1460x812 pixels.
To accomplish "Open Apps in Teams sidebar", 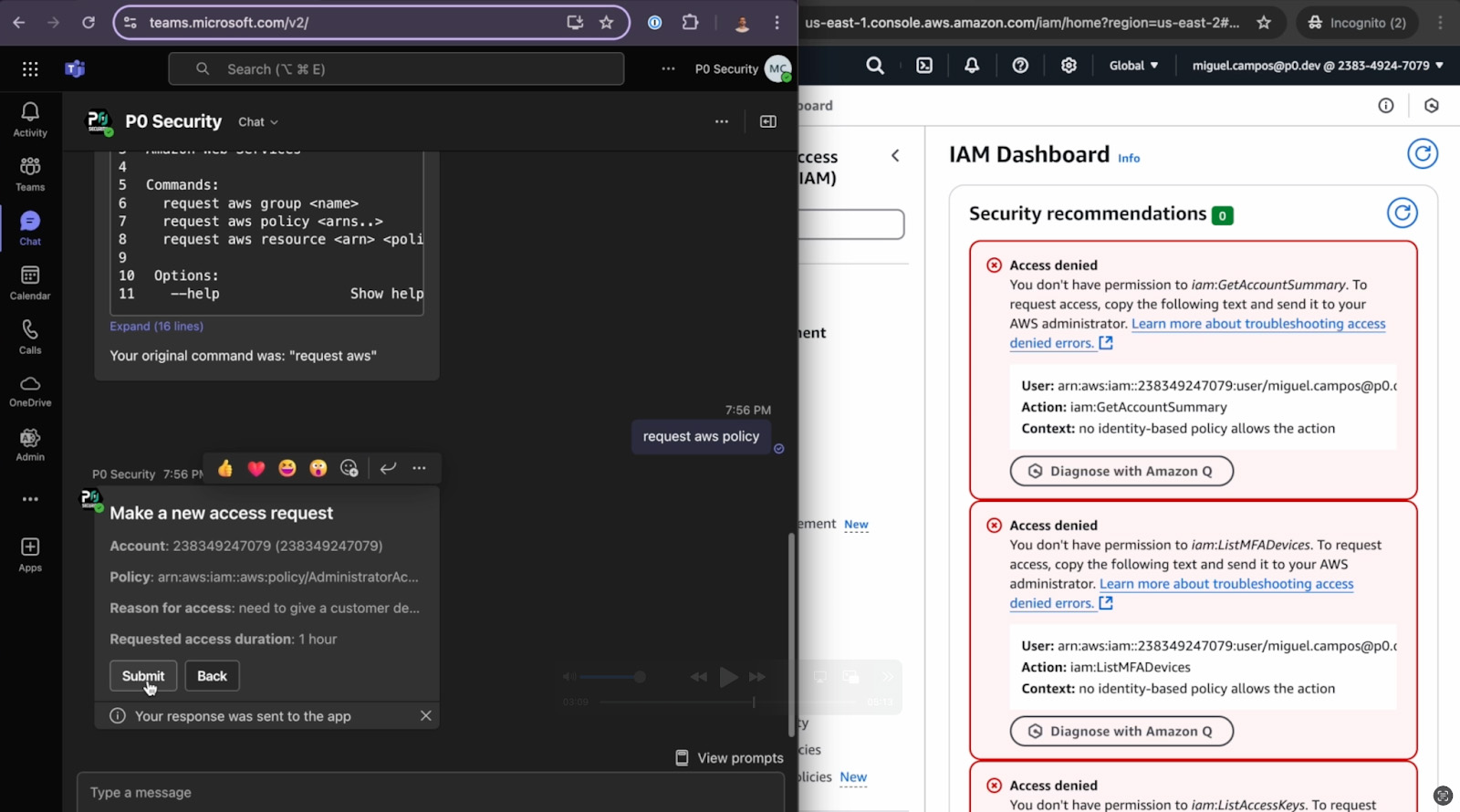I will tap(30, 554).
